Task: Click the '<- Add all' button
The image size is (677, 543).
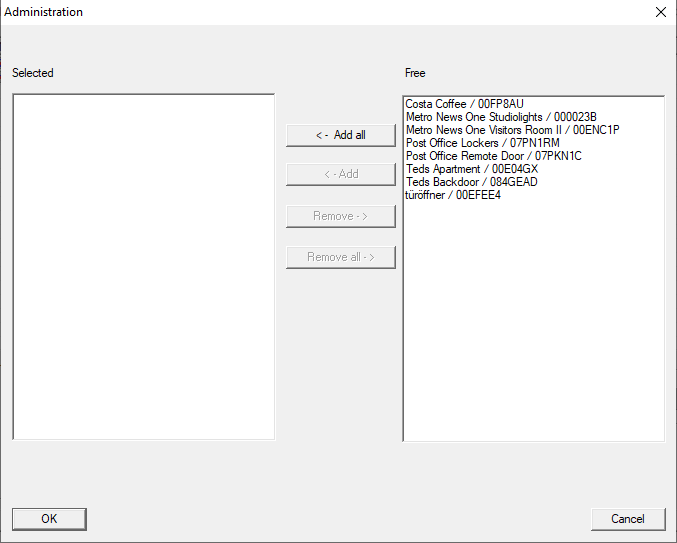Action: (340, 135)
